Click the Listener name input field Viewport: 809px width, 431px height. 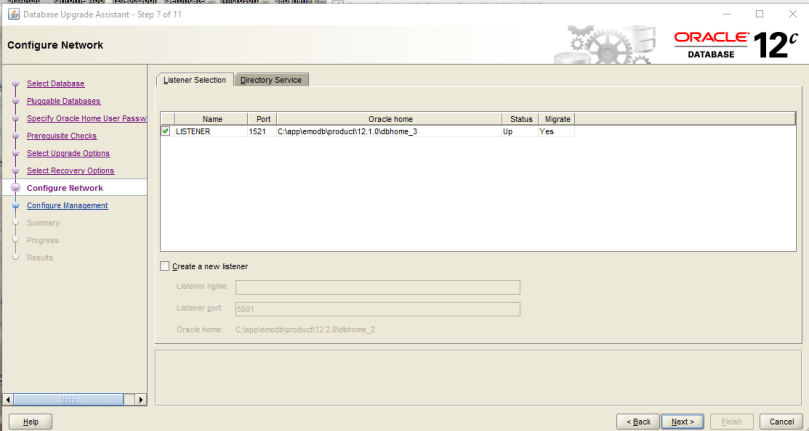[x=377, y=287]
